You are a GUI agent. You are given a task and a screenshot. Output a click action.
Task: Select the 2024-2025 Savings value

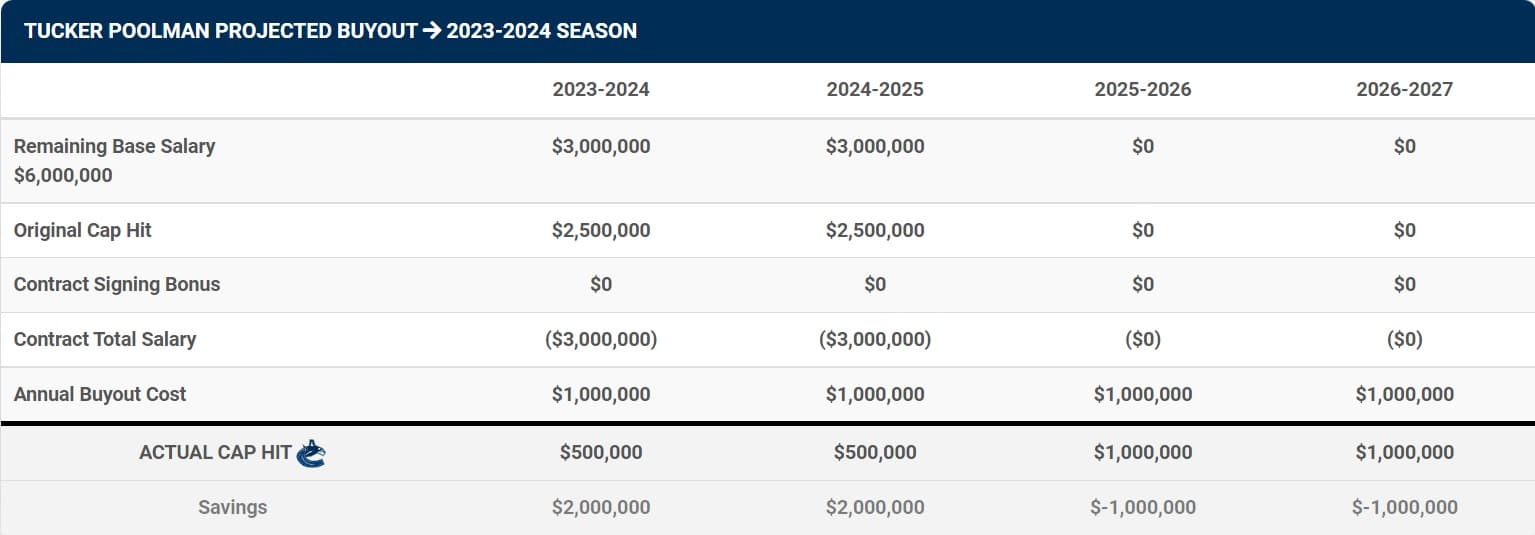(875, 507)
